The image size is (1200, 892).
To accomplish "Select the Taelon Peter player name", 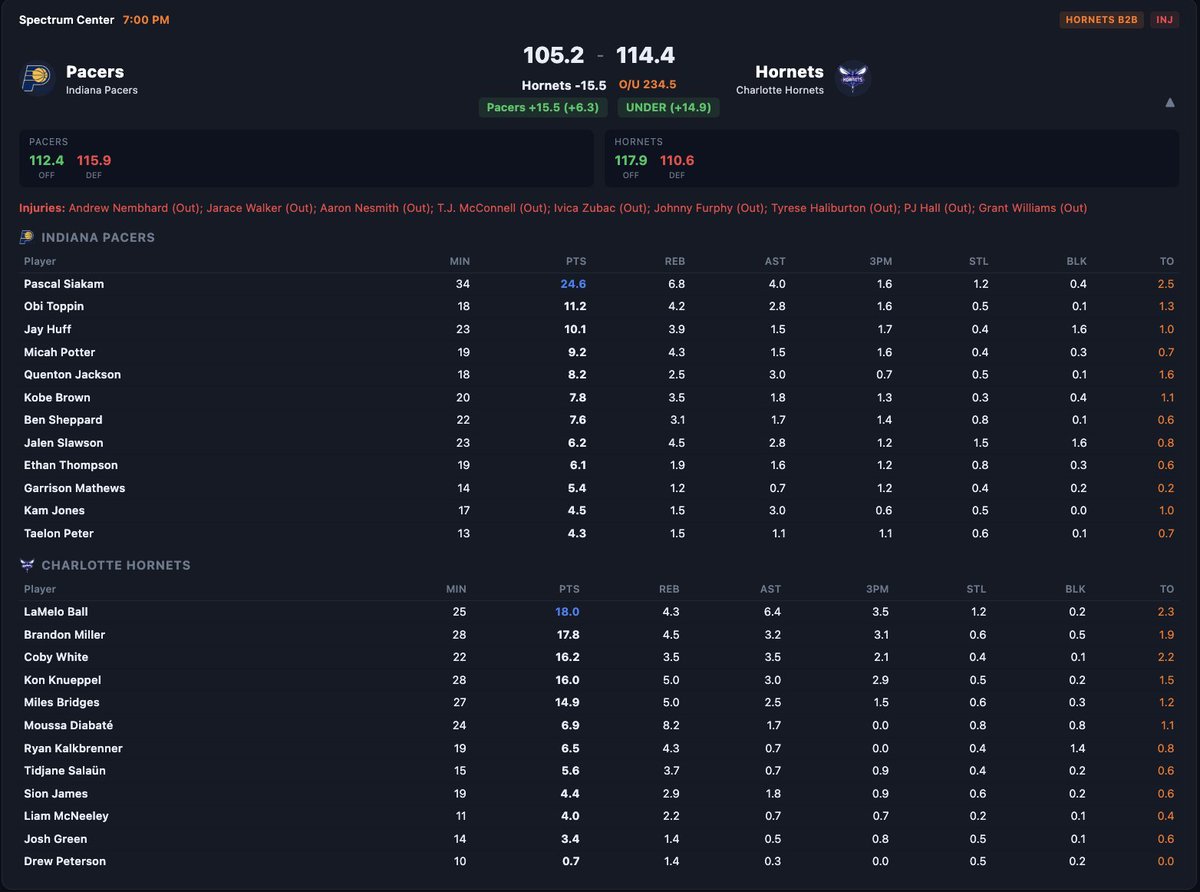I will (x=59, y=533).
